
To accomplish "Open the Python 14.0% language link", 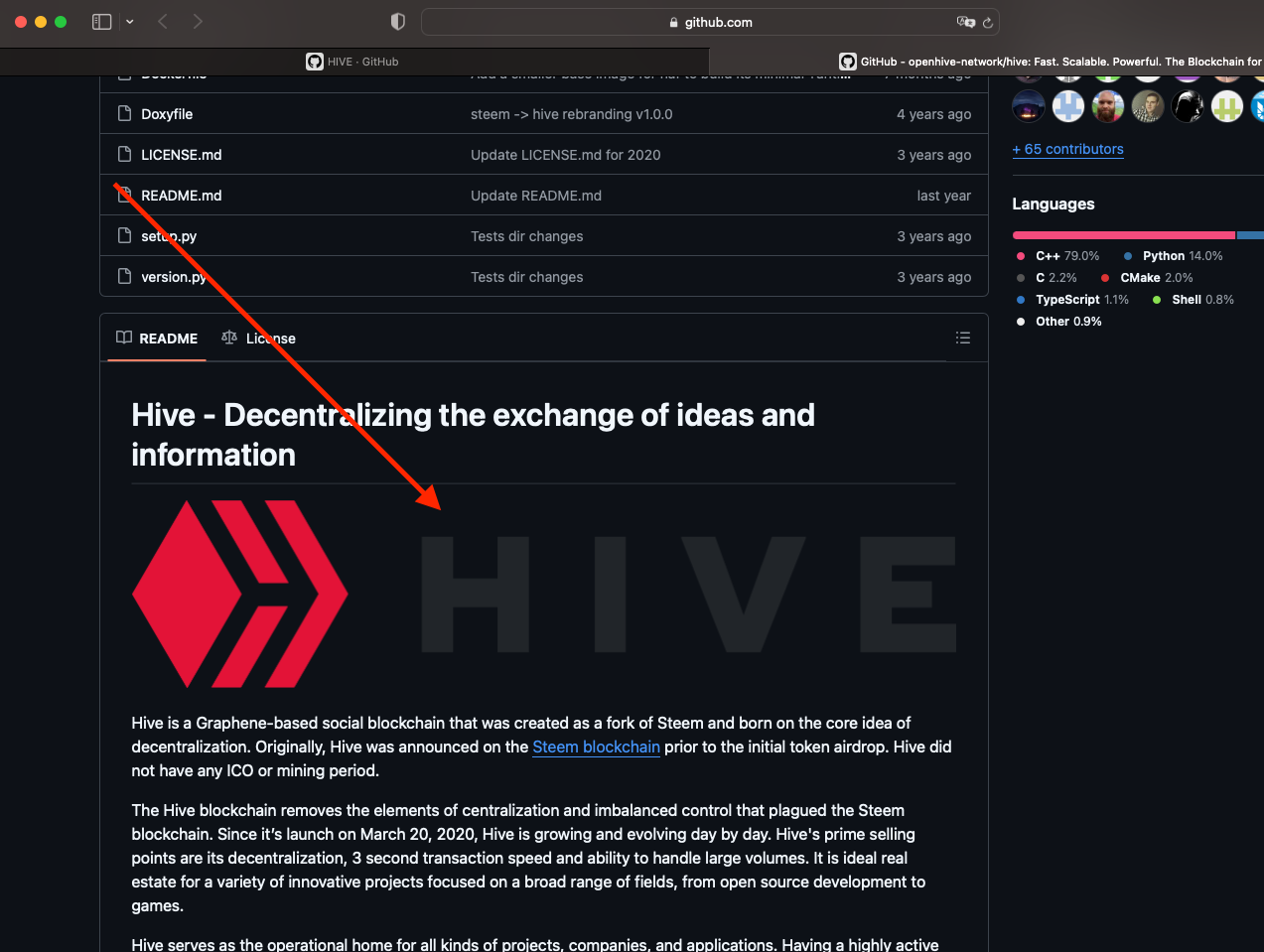I will point(1174,256).
